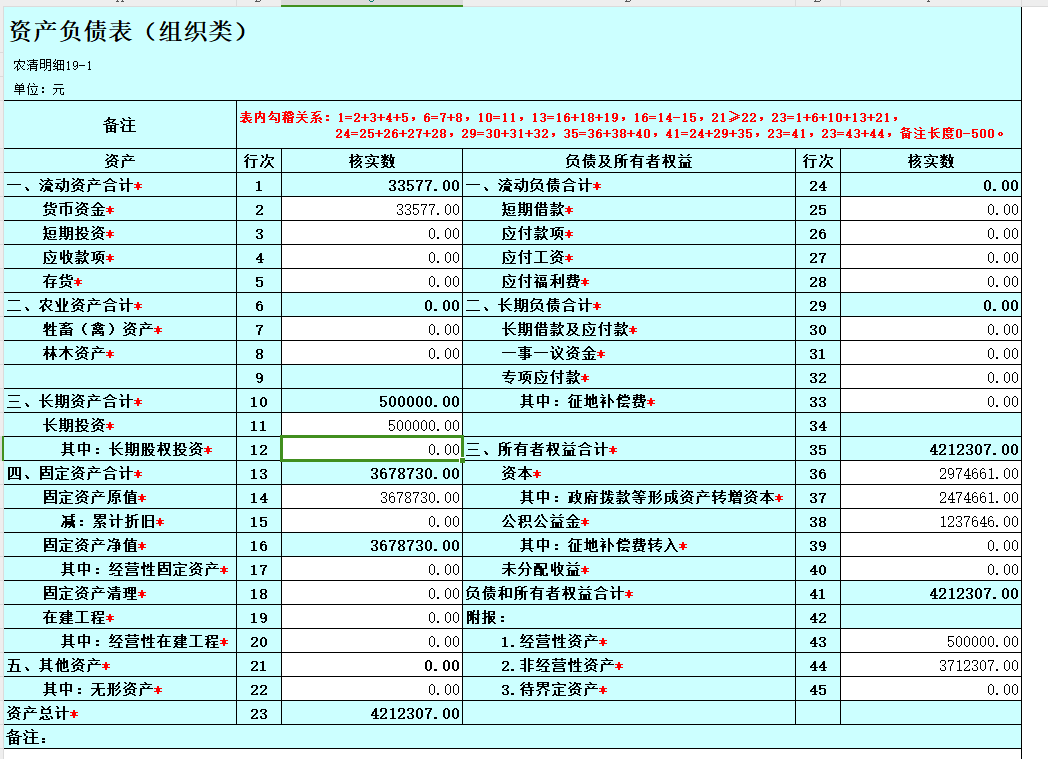The image size is (1048, 759).
Task: Select the '固定资产清理' cell
Action: click(x=120, y=594)
